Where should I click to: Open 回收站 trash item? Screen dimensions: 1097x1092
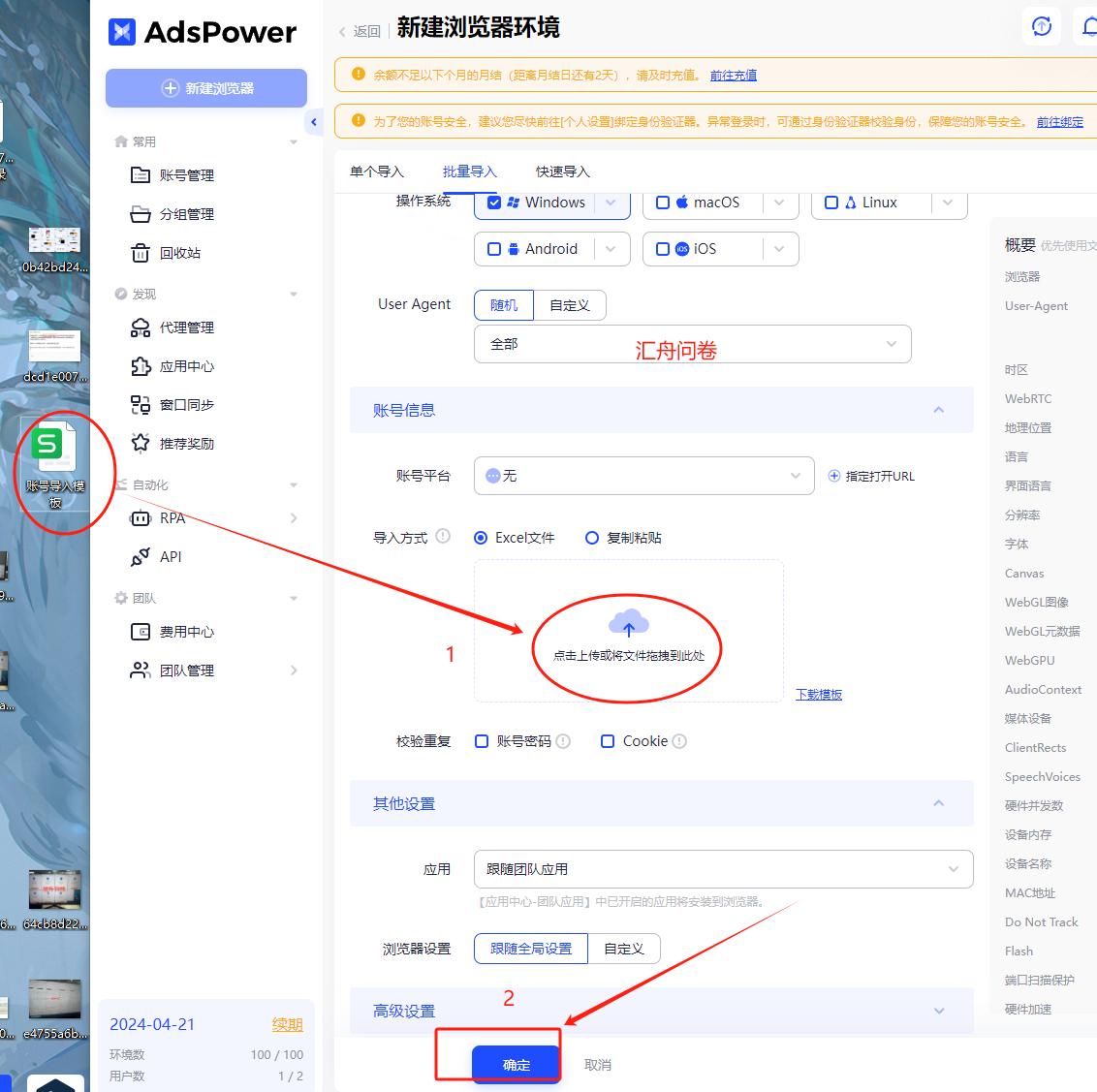coord(166,253)
